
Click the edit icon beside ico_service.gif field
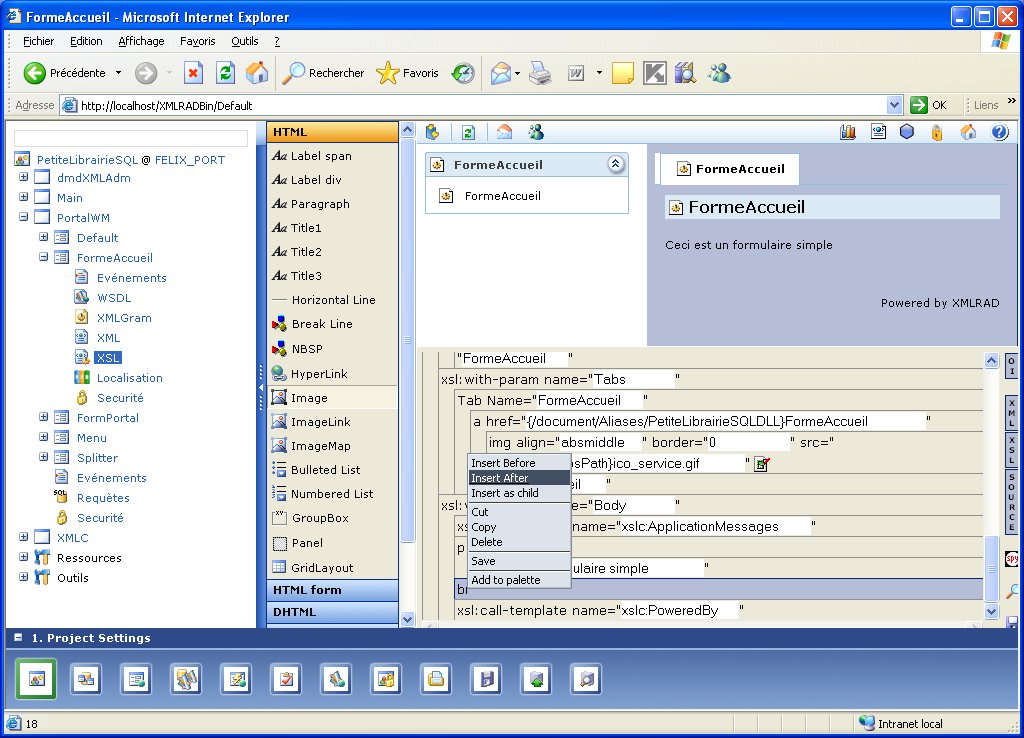[x=762, y=464]
